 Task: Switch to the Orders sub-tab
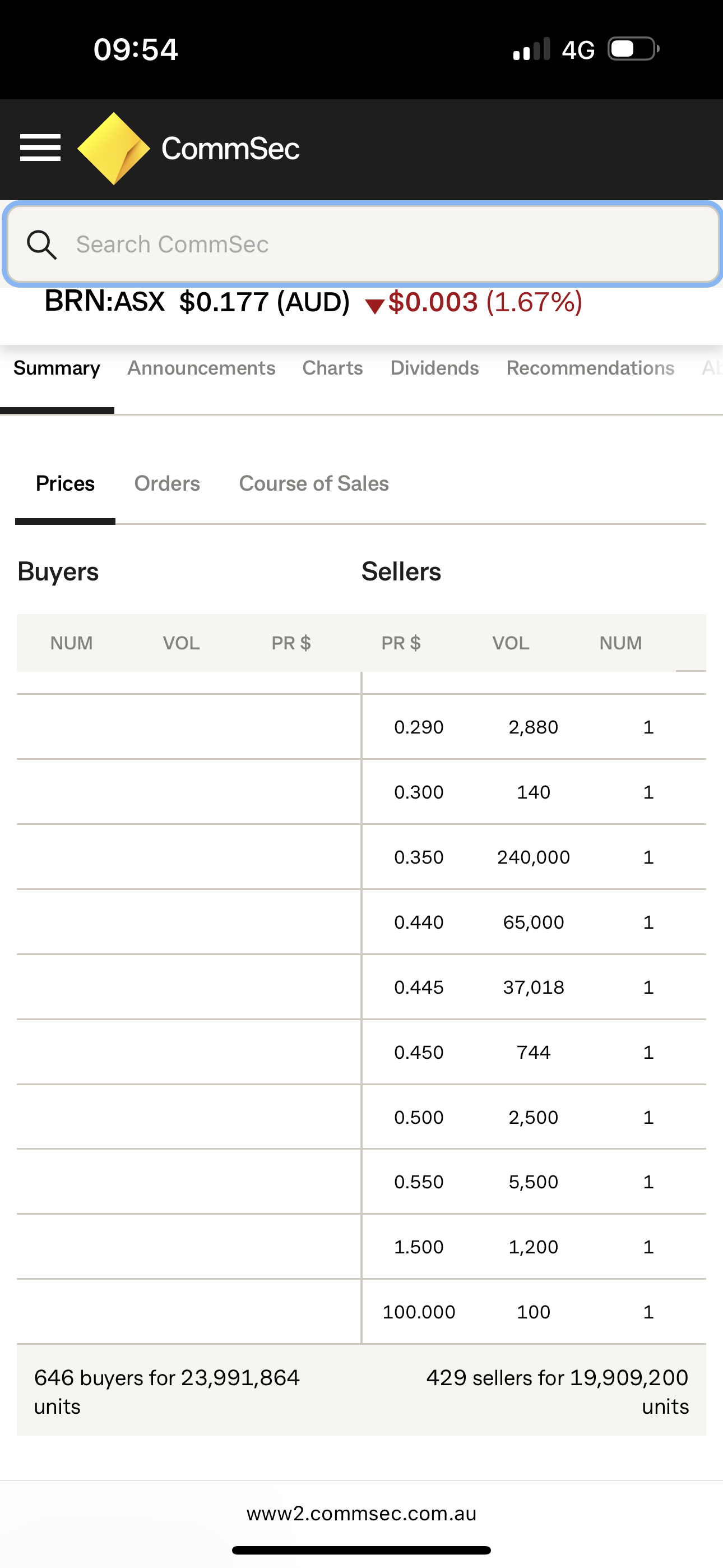[x=167, y=484]
